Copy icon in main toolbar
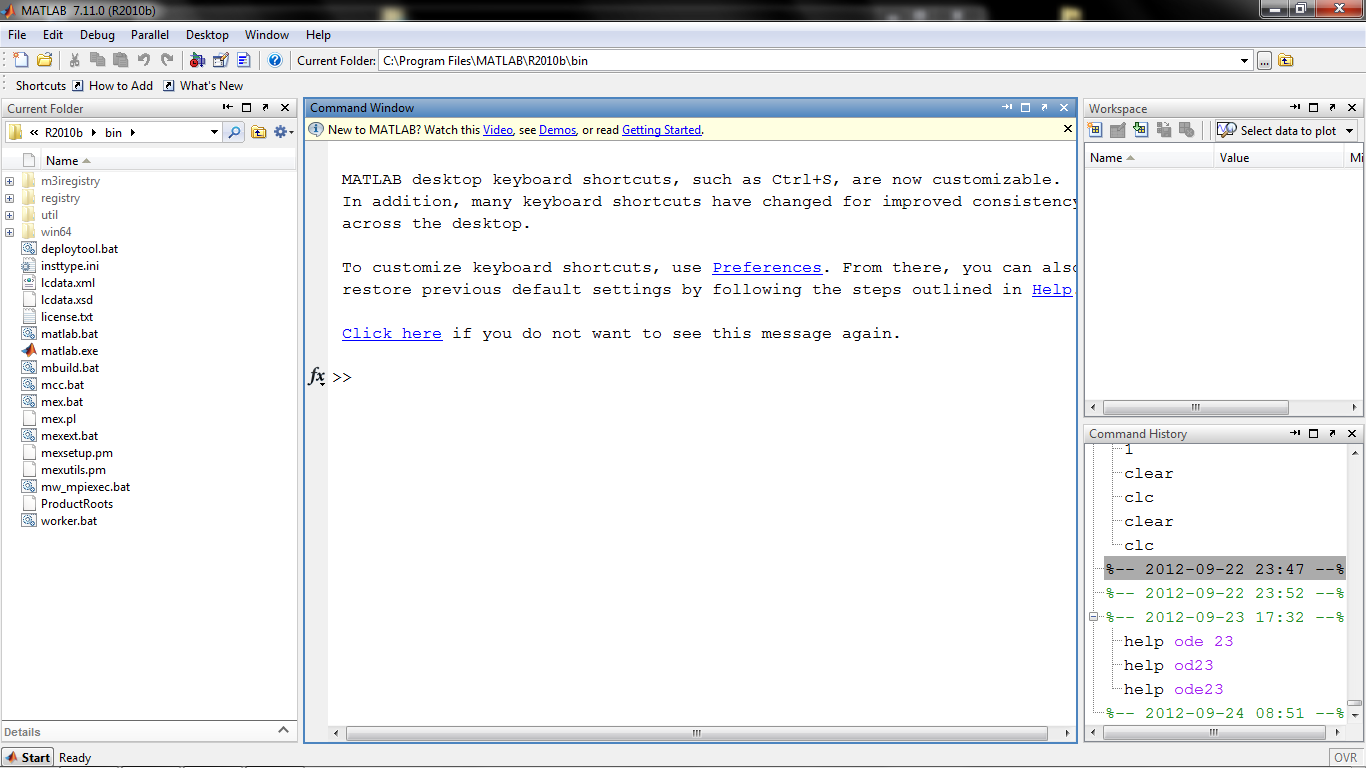Image resolution: width=1366 pixels, height=768 pixels. 98,60
